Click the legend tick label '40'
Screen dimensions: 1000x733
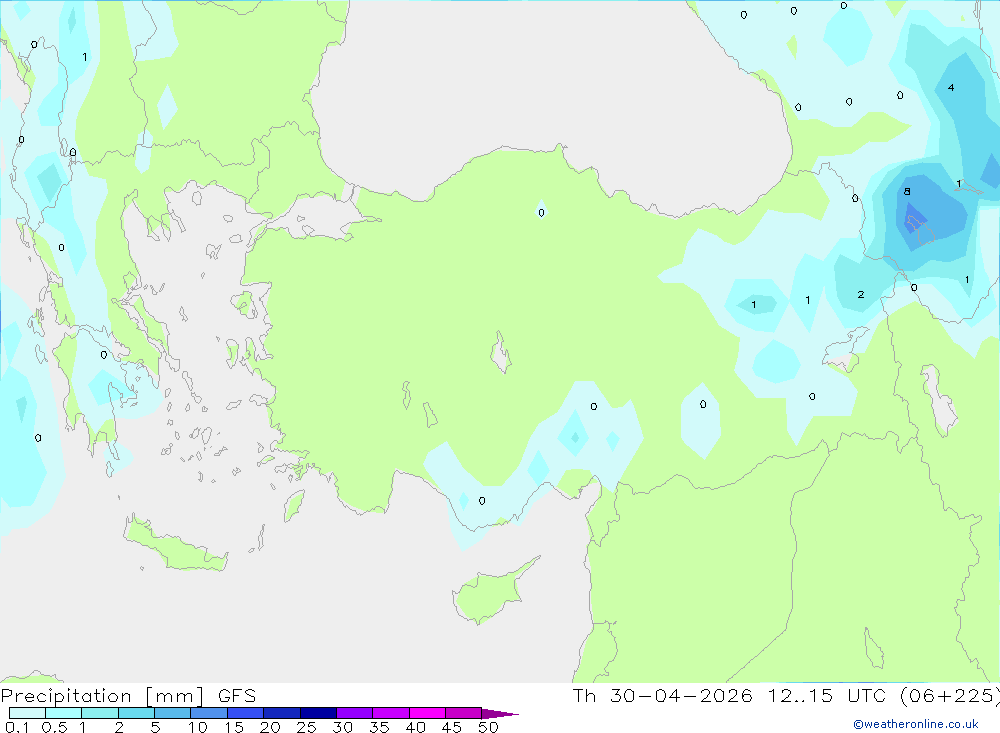point(415,727)
